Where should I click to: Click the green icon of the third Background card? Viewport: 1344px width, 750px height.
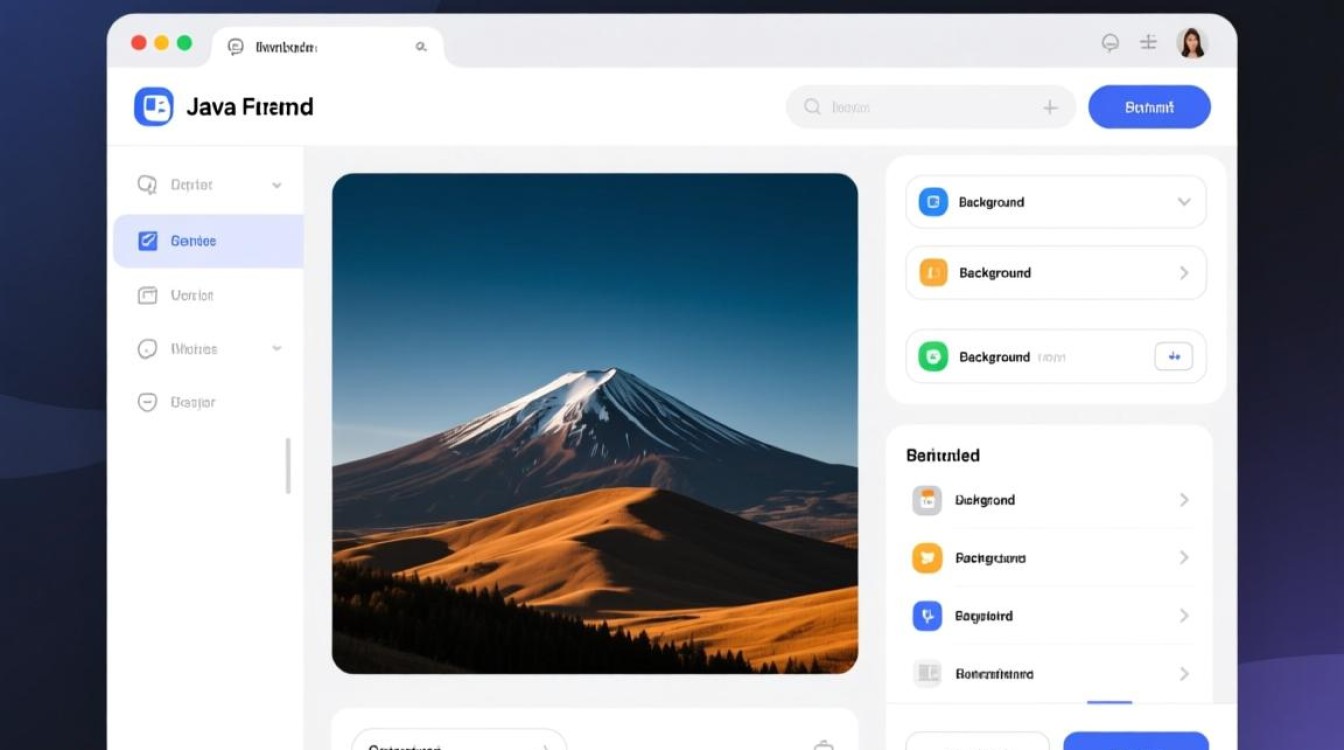[x=932, y=356]
